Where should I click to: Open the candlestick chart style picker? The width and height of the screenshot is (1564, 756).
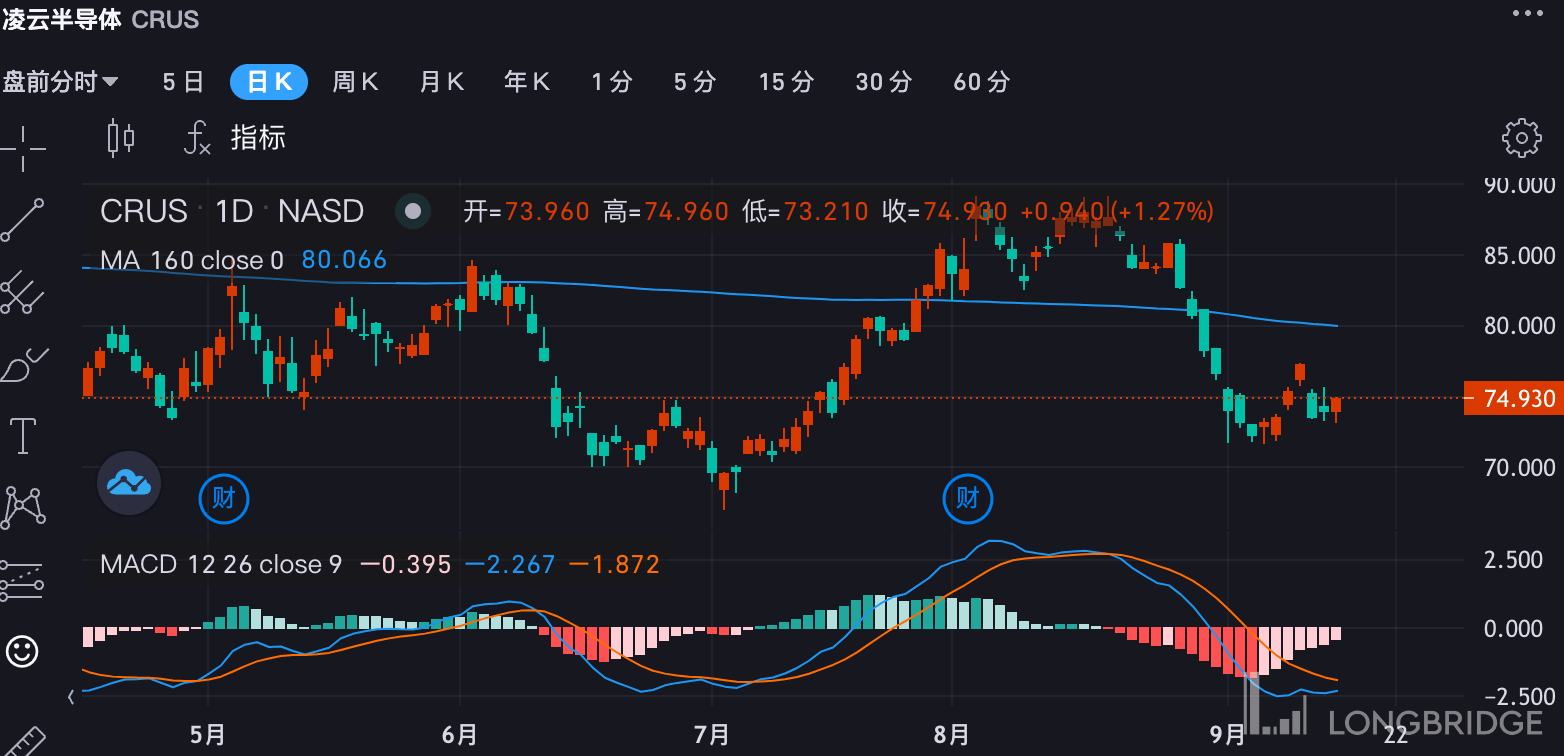pyautogui.click(x=121, y=137)
